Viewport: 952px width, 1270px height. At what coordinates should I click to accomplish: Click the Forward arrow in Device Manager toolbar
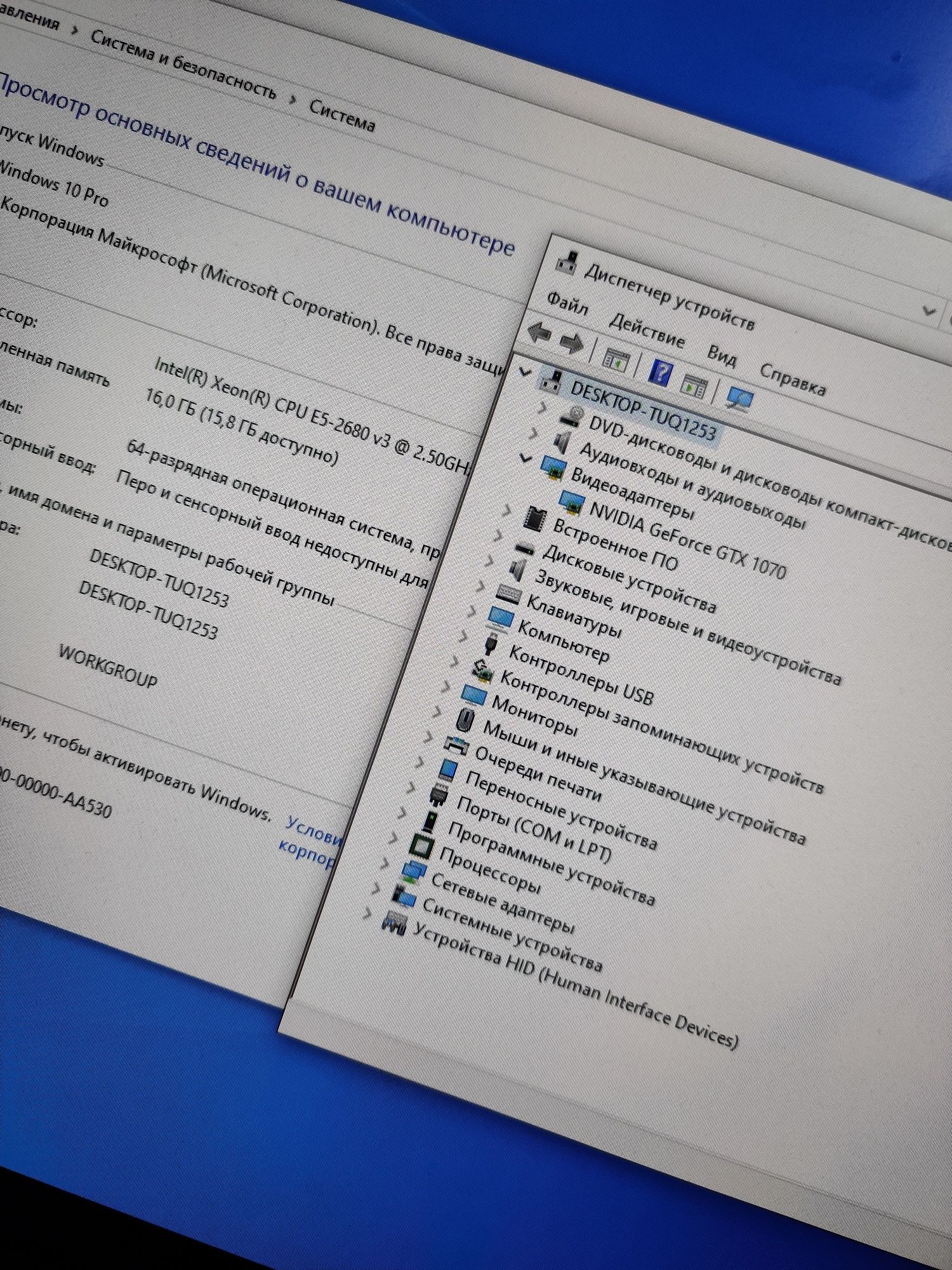(572, 344)
